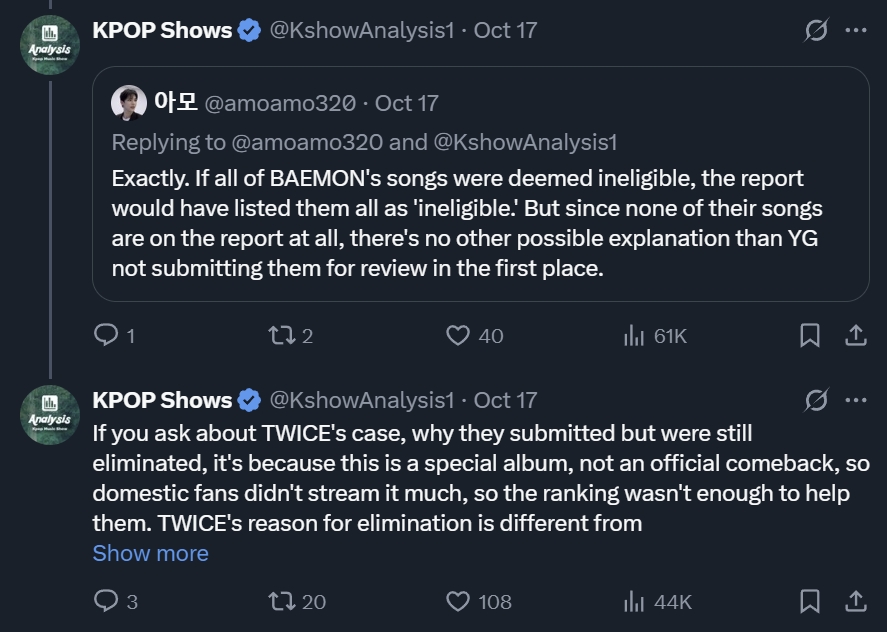
Task: View analytics for the 44K views tweet
Action: click(634, 601)
